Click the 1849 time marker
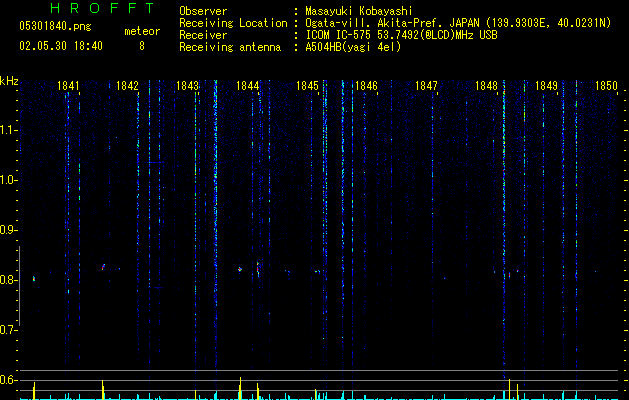629x400 pixels. point(546,86)
